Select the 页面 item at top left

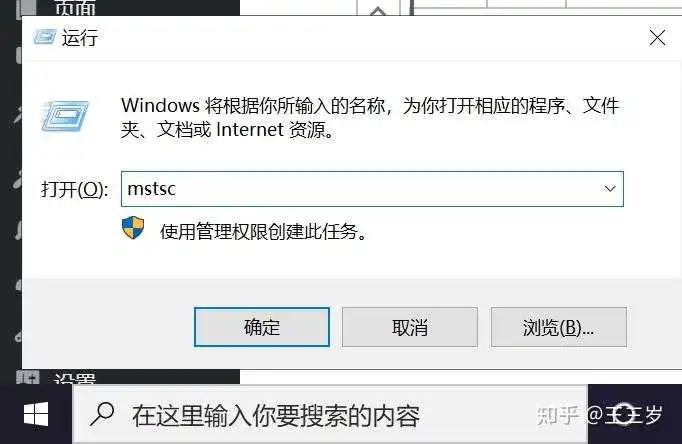pyautogui.click(x=75, y=8)
